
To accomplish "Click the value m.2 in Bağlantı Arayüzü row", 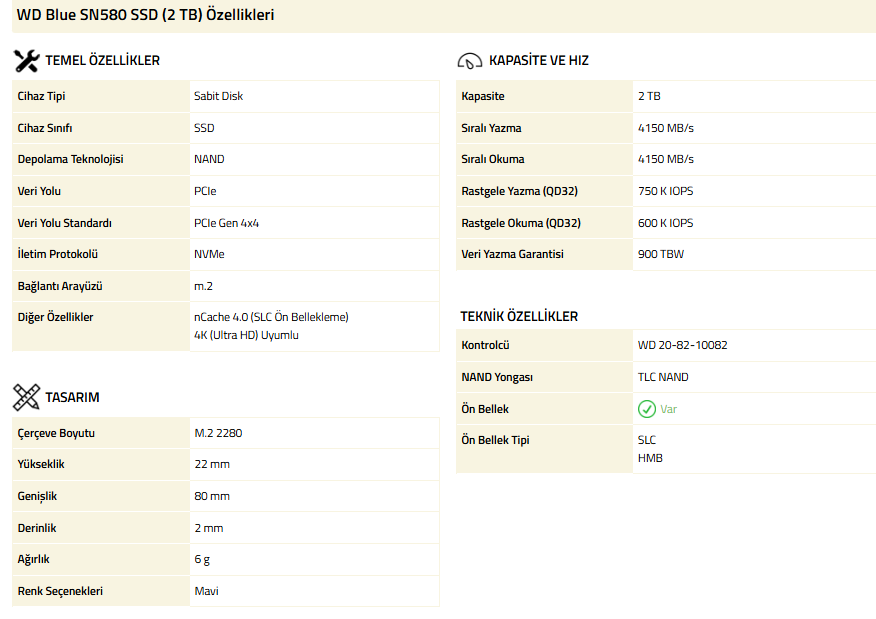I will click(x=203, y=286).
